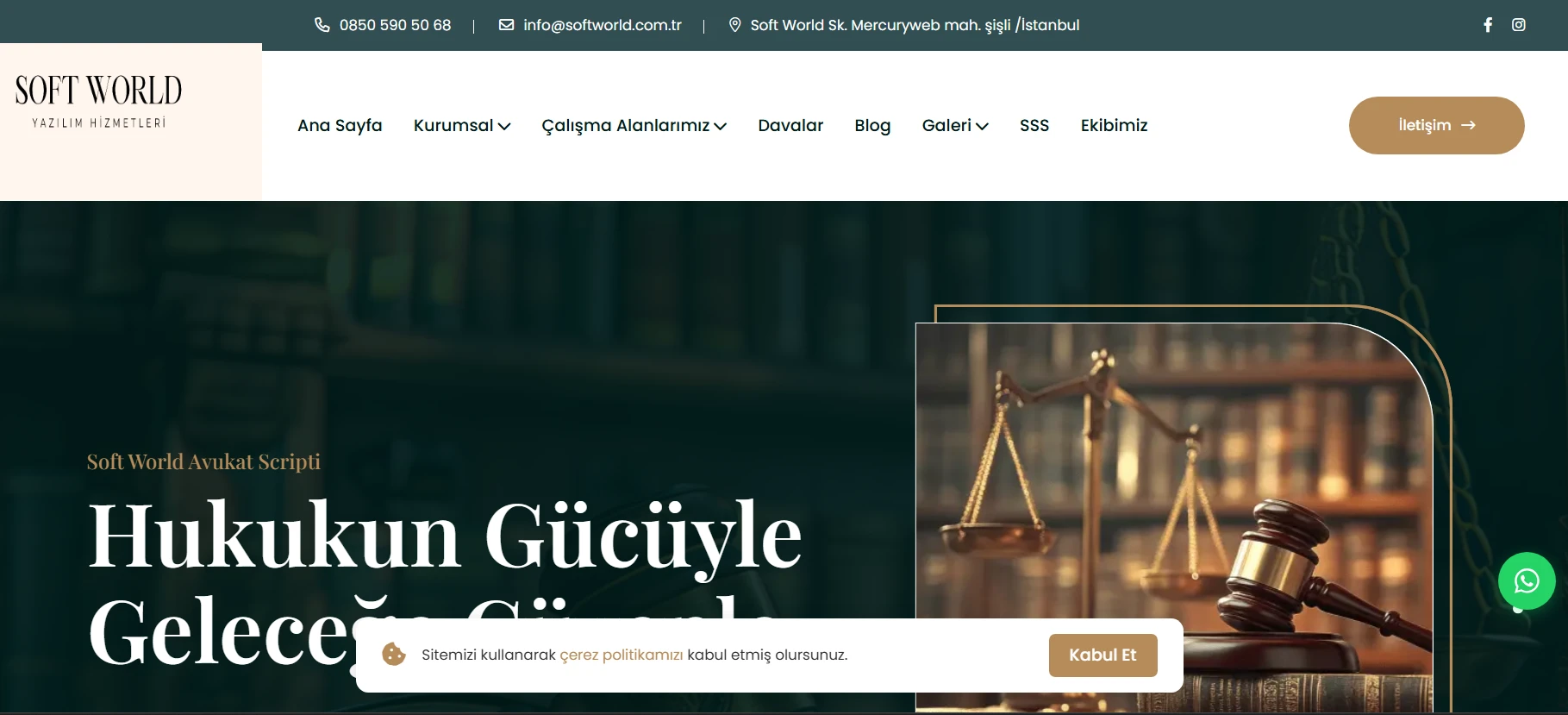This screenshot has height=715, width=1568.
Task: Open the Facebook icon in top bar
Action: pyautogui.click(x=1488, y=25)
